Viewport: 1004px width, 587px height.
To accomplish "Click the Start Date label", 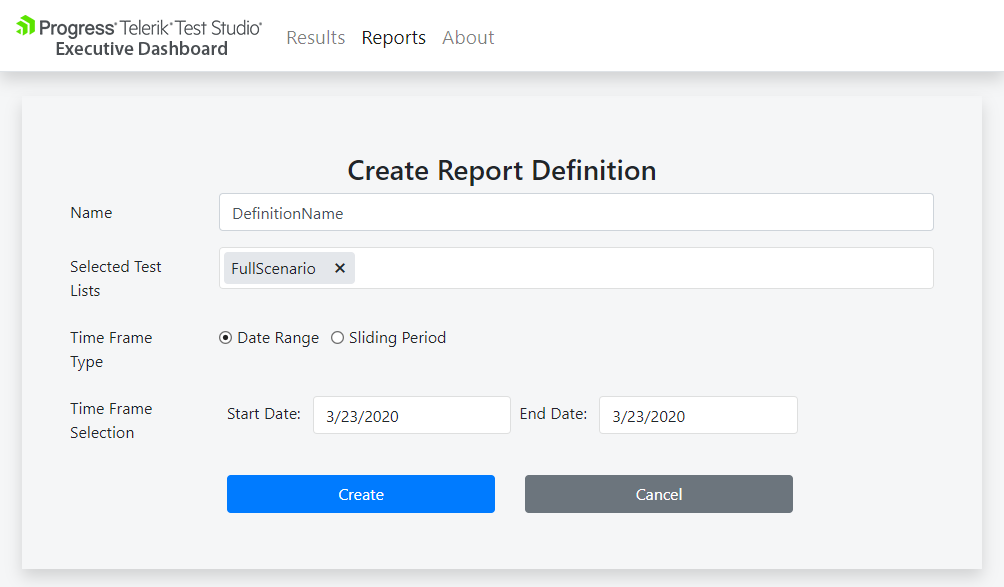I will (x=264, y=414).
